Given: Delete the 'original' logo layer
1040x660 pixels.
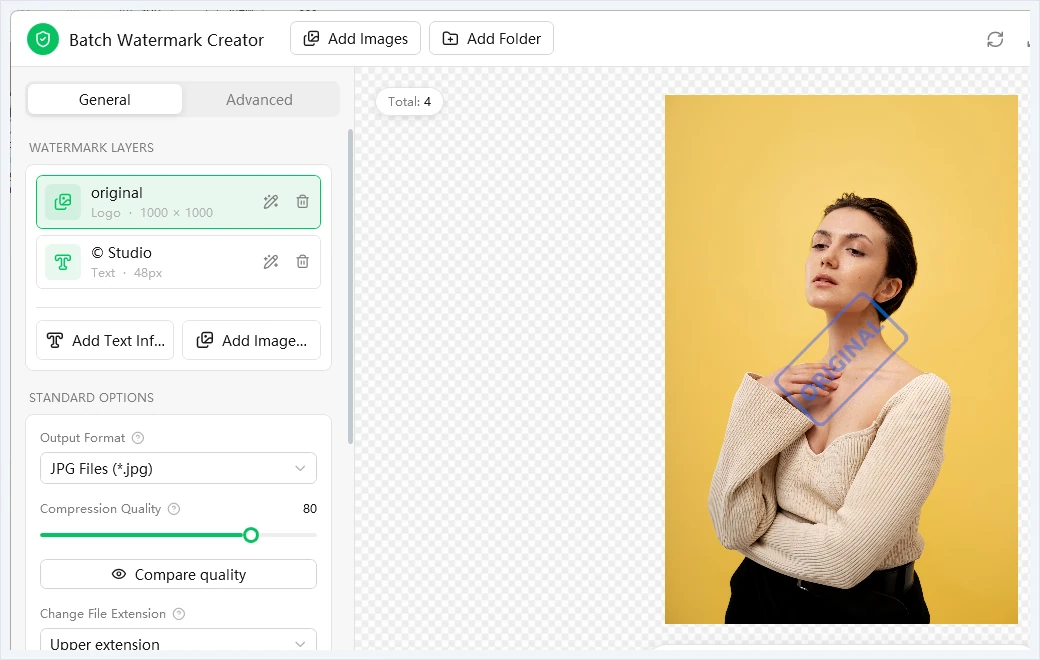Looking at the screenshot, I should click(x=302, y=202).
